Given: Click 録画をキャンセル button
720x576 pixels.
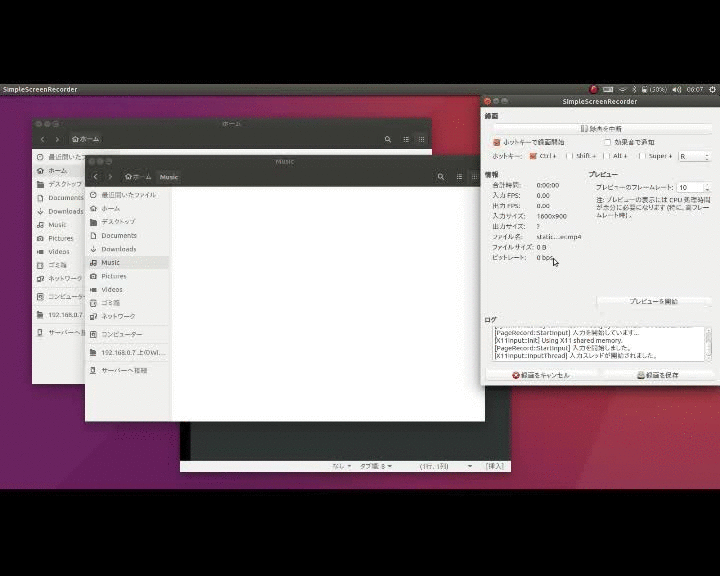Looking at the screenshot, I should 541,375.
